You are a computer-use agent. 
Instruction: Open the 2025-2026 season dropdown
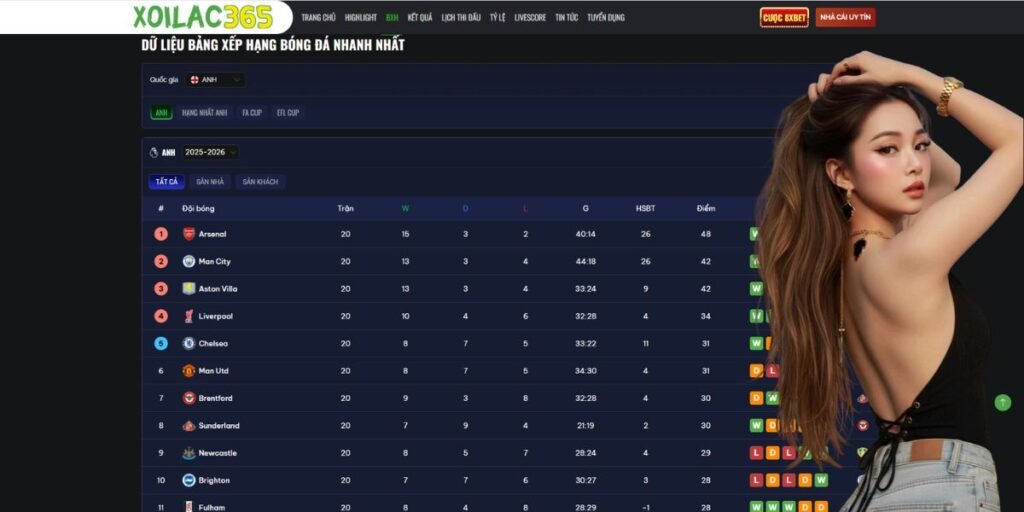(210, 153)
